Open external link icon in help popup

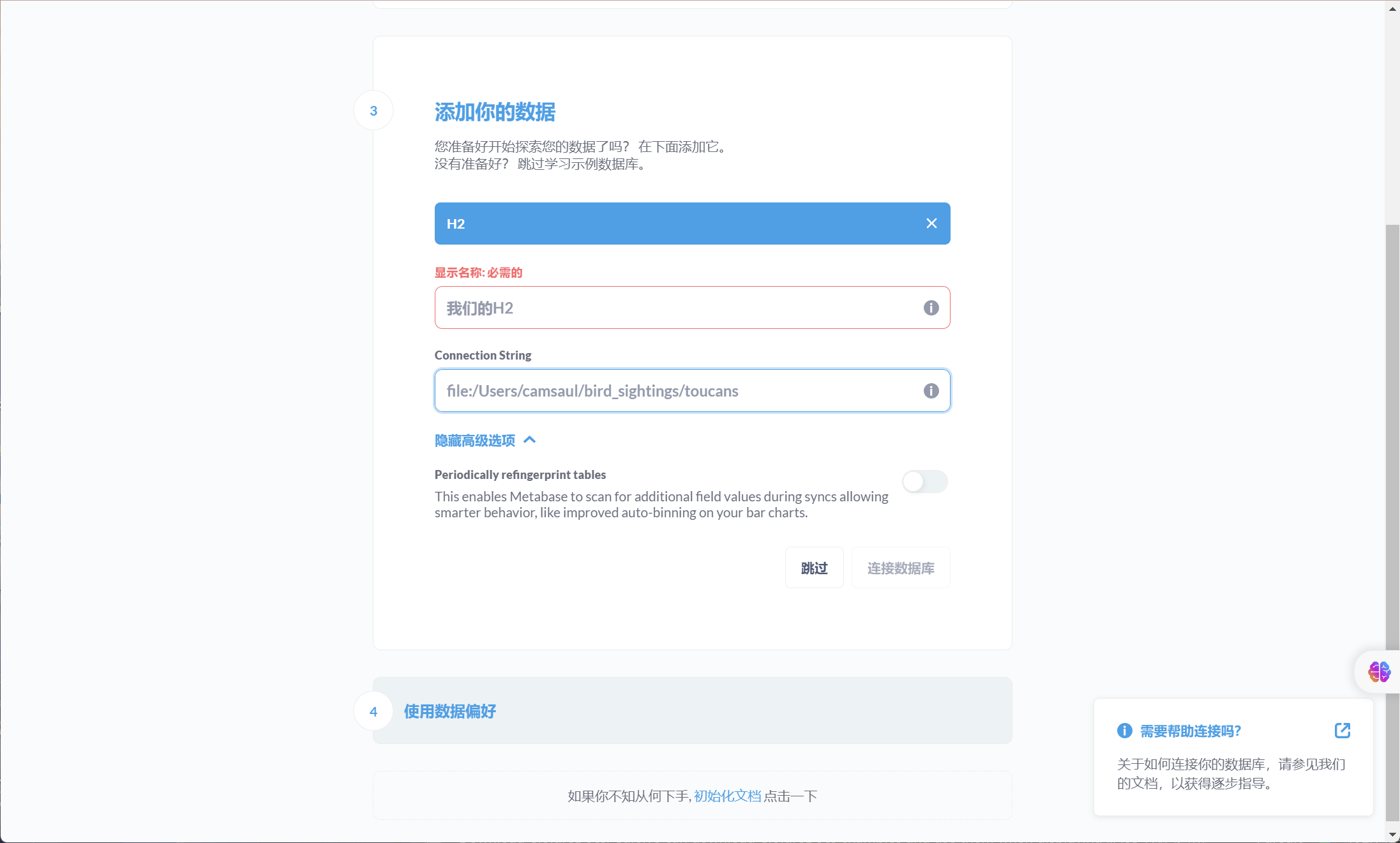(1342, 731)
